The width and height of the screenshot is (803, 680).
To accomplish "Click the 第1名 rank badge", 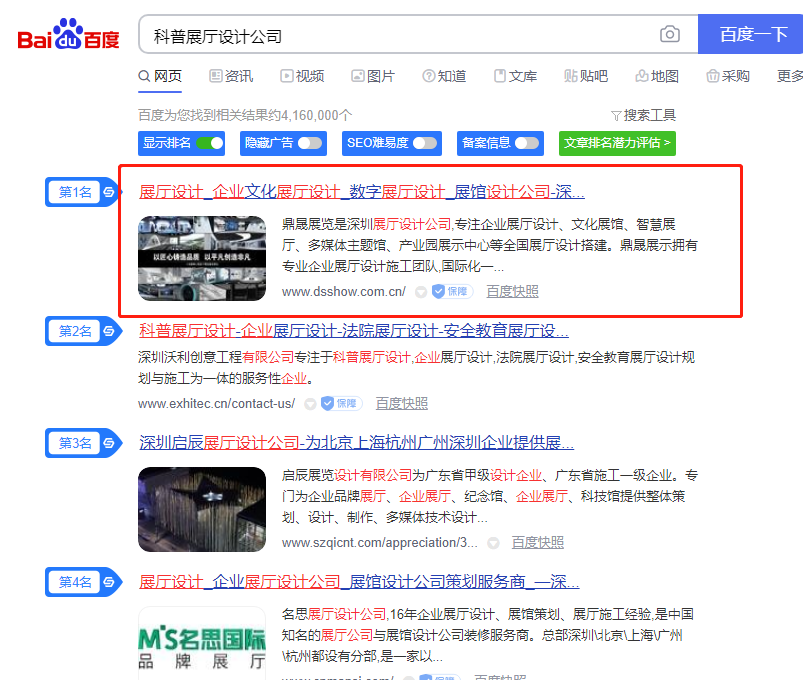I will pos(75,192).
